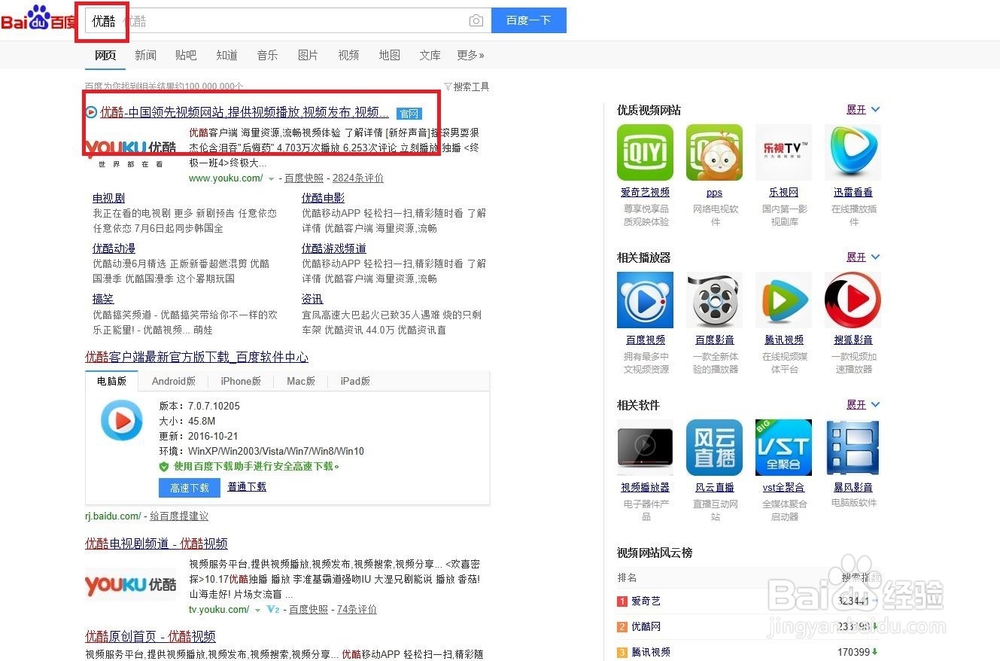Click vst全聚合 icon
The height and width of the screenshot is (661, 1000).
pos(784,447)
